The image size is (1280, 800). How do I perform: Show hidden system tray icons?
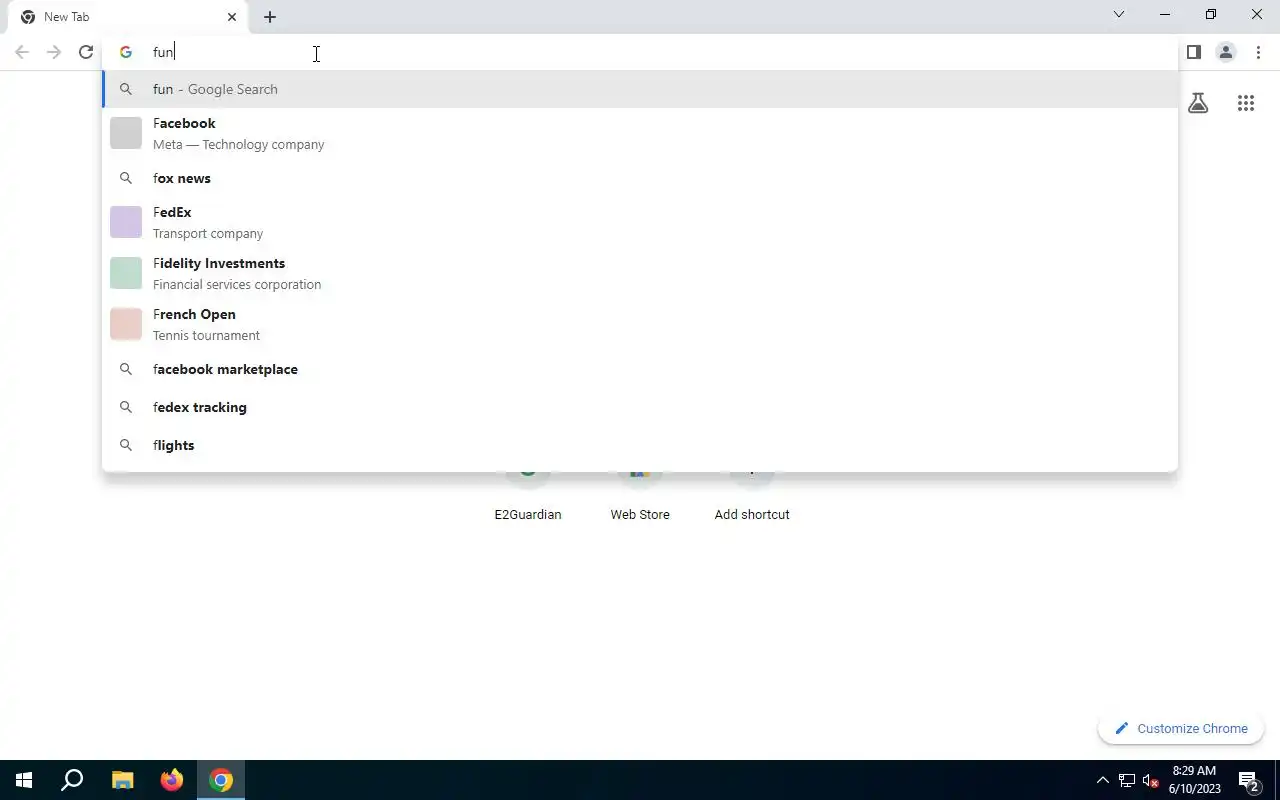click(1103, 780)
